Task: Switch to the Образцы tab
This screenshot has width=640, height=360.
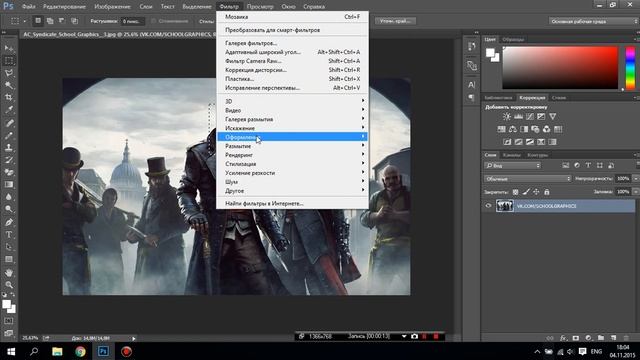Action: point(513,40)
